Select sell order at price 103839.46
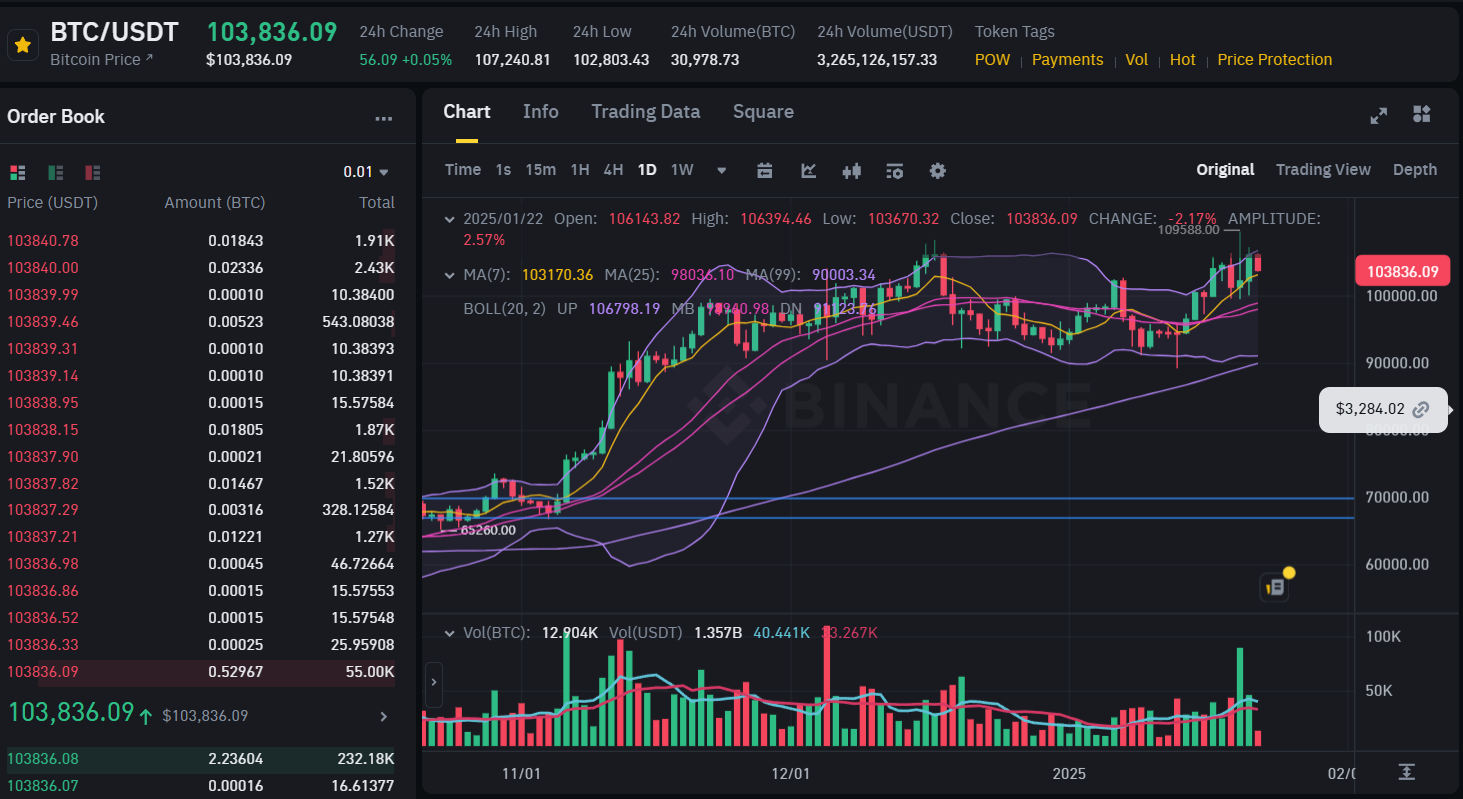 pos(201,322)
